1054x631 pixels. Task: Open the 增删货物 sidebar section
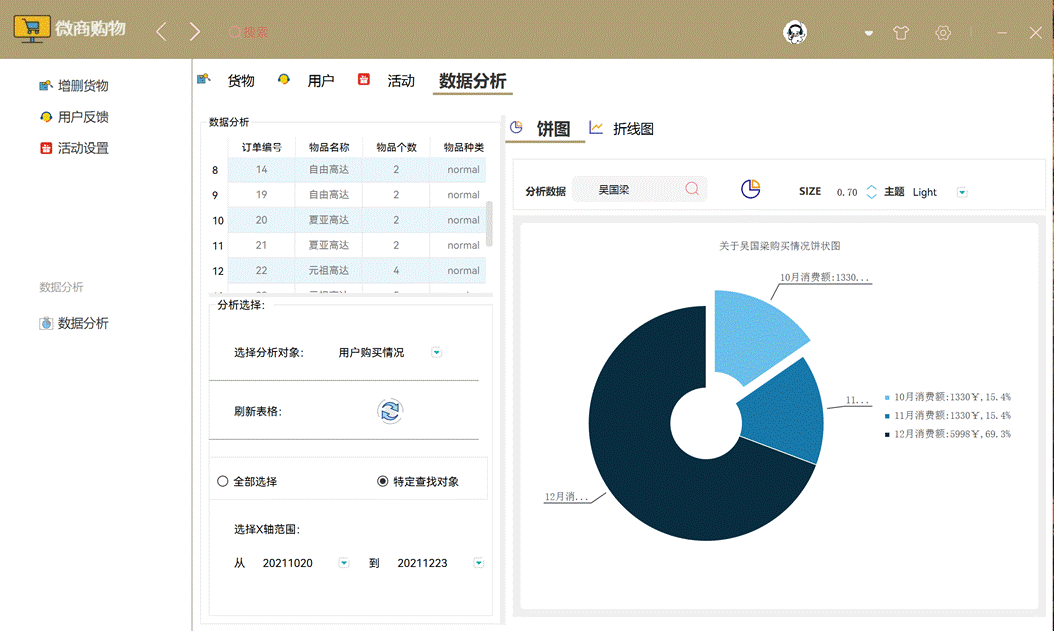pos(77,85)
